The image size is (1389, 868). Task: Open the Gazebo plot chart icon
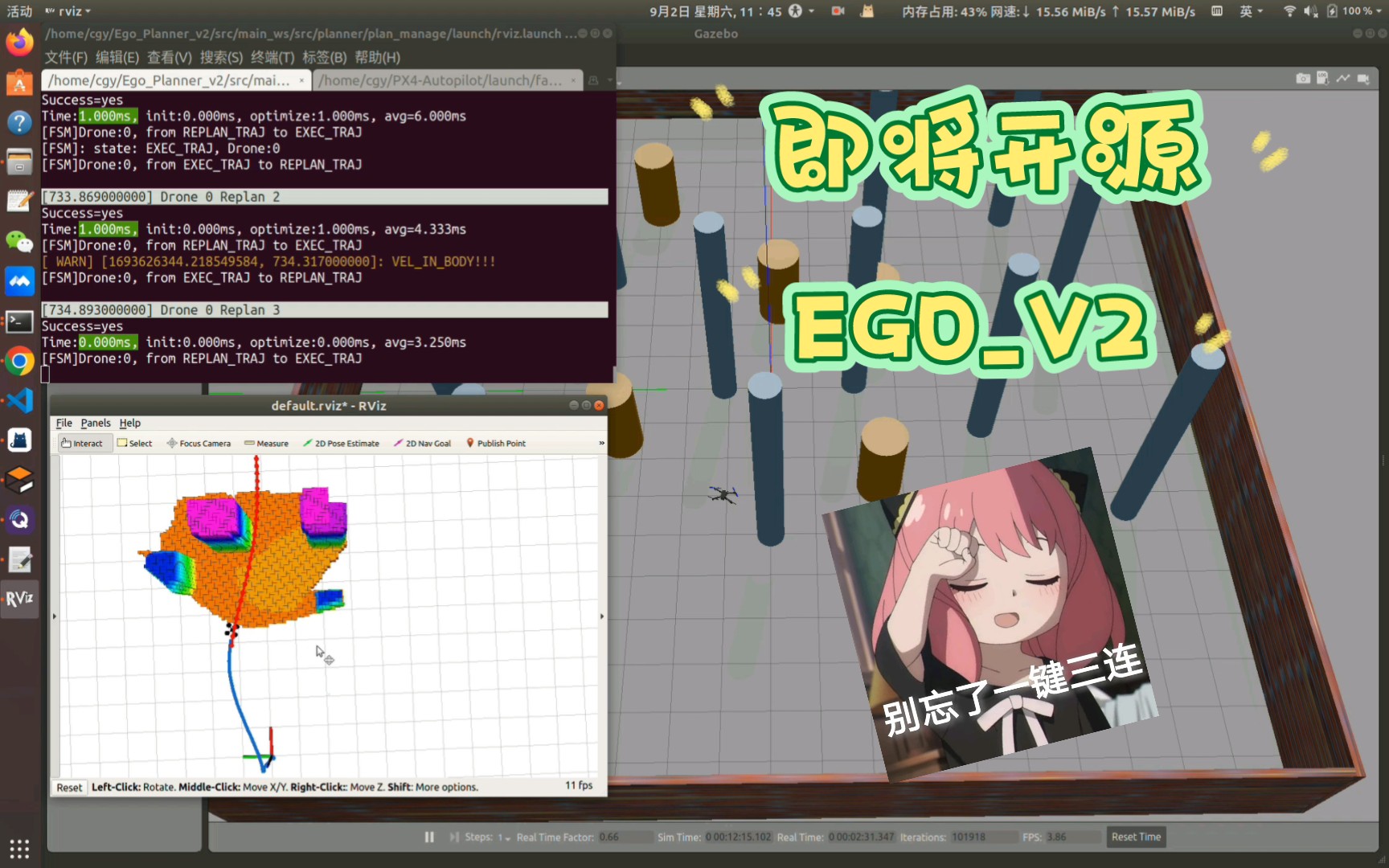click(1343, 78)
